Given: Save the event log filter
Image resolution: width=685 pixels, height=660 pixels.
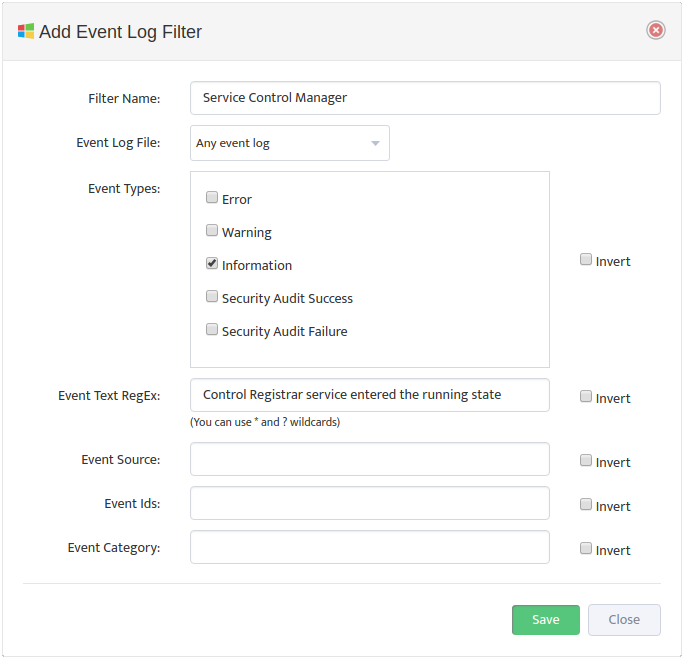Looking at the screenshot, I should click(546, 620).
